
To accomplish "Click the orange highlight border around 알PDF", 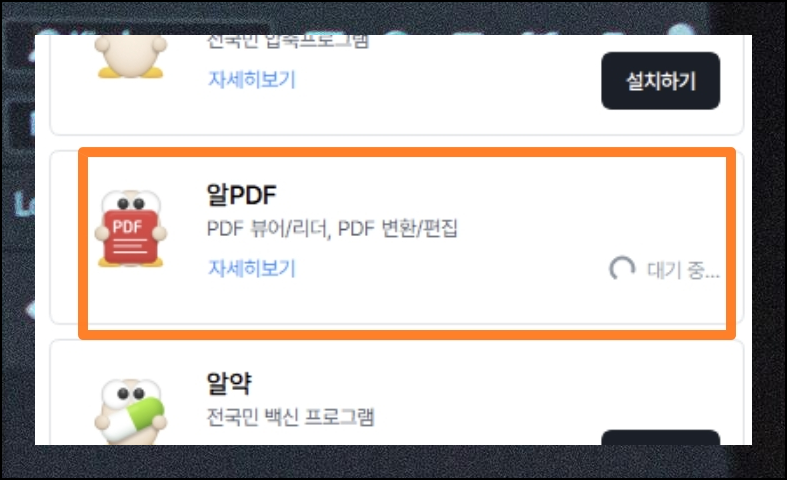I will pos(407,152).
